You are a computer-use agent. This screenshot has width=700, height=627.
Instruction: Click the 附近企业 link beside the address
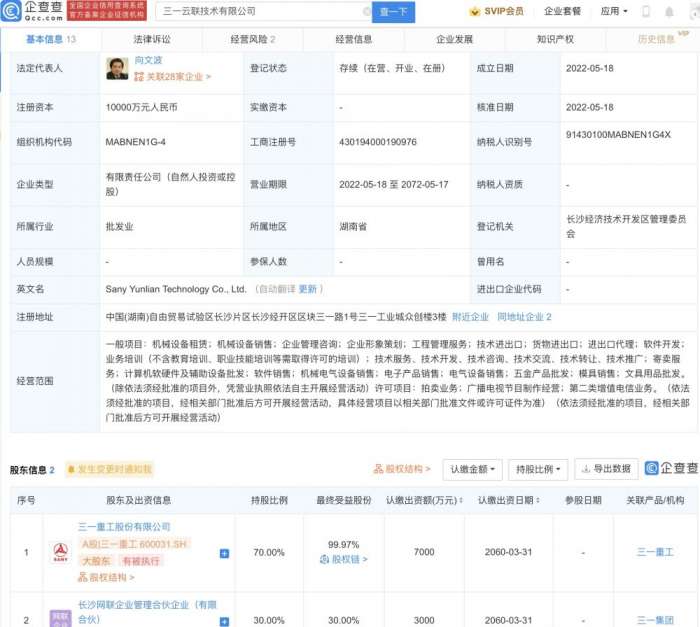click(x=470, y=317)
